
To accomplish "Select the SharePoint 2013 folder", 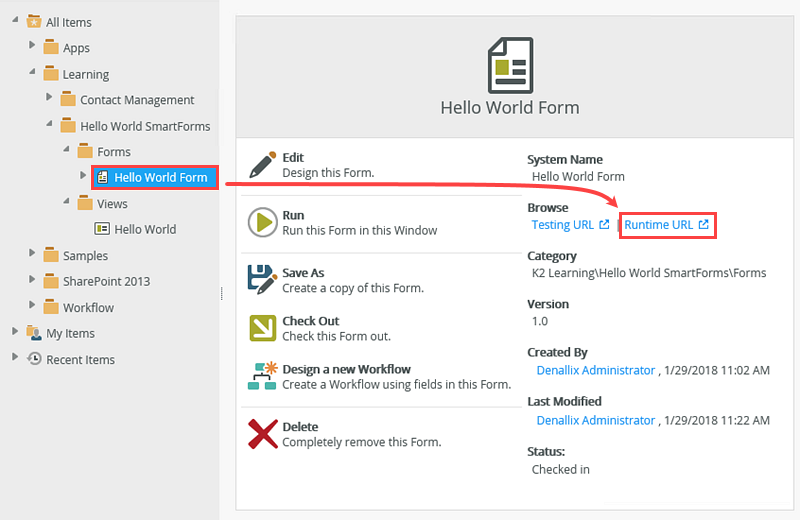I will (x=106, y=281).
